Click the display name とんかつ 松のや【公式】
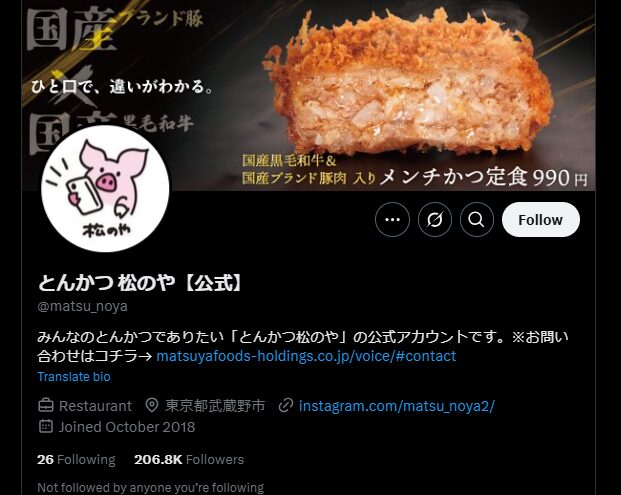The image size is (621, 495). click(x=140, y=283)
